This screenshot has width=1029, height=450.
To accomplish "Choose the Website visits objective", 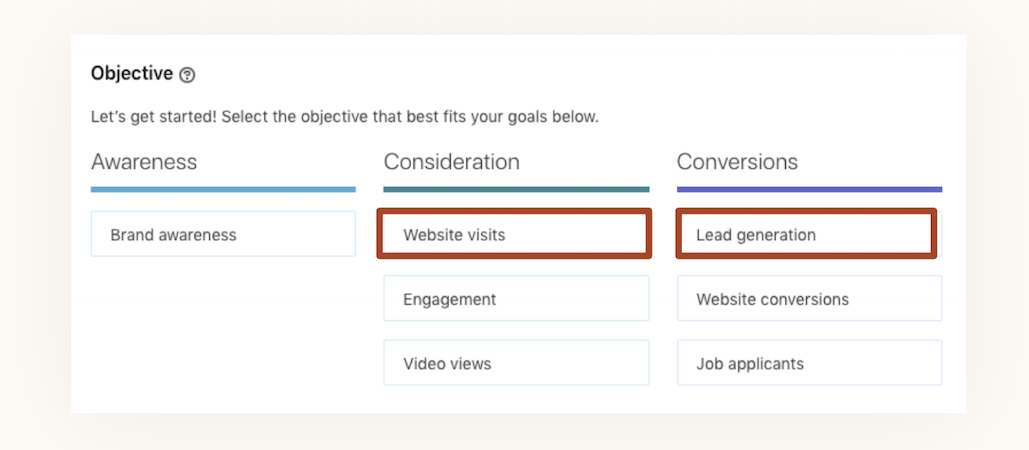I will point(515,235).
